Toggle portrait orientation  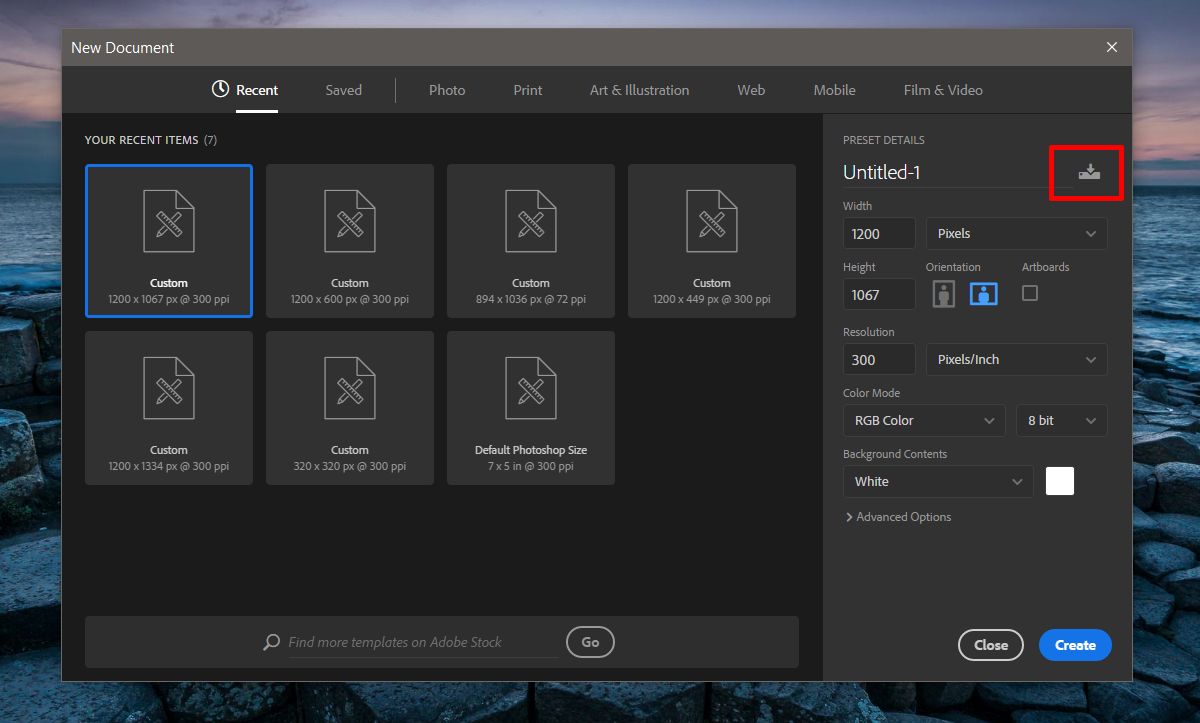click(943, 293)
